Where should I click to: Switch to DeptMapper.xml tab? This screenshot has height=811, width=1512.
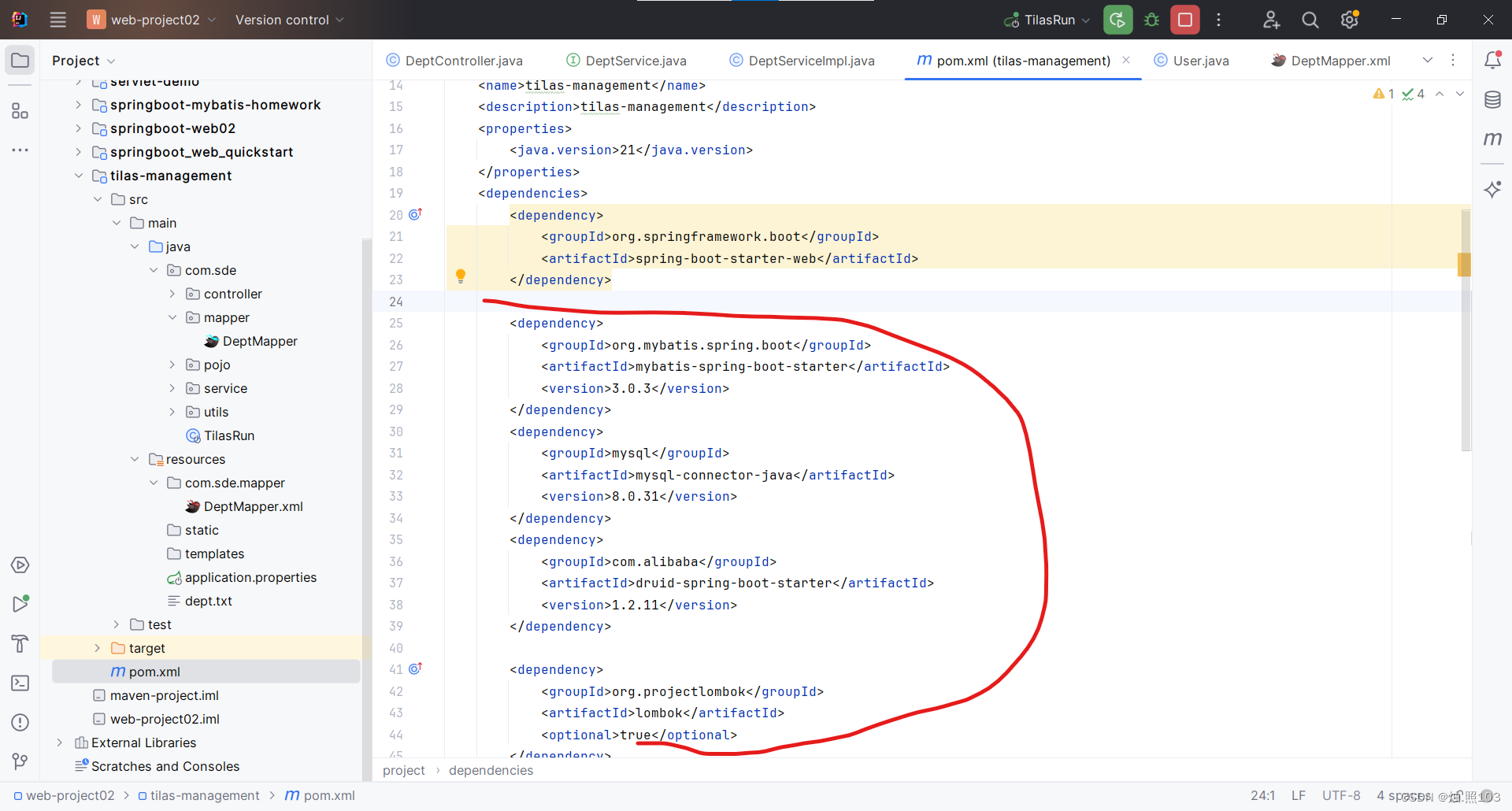coord(1331,61)
